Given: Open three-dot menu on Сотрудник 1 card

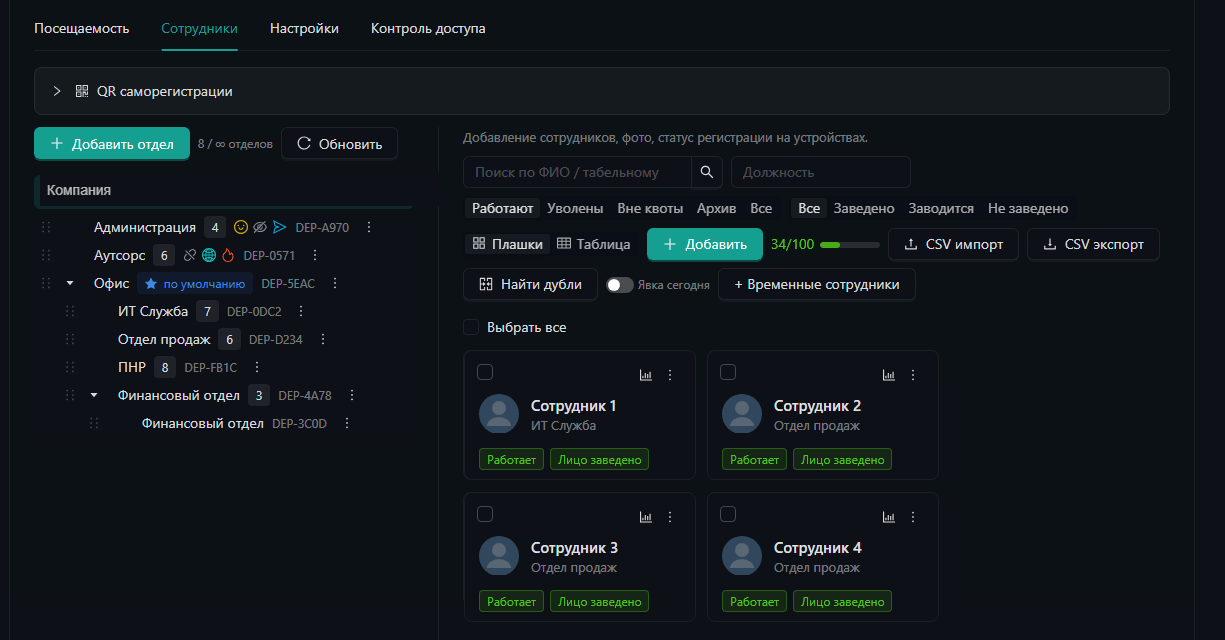Looking at the screenshot, I should coord(670,375).
